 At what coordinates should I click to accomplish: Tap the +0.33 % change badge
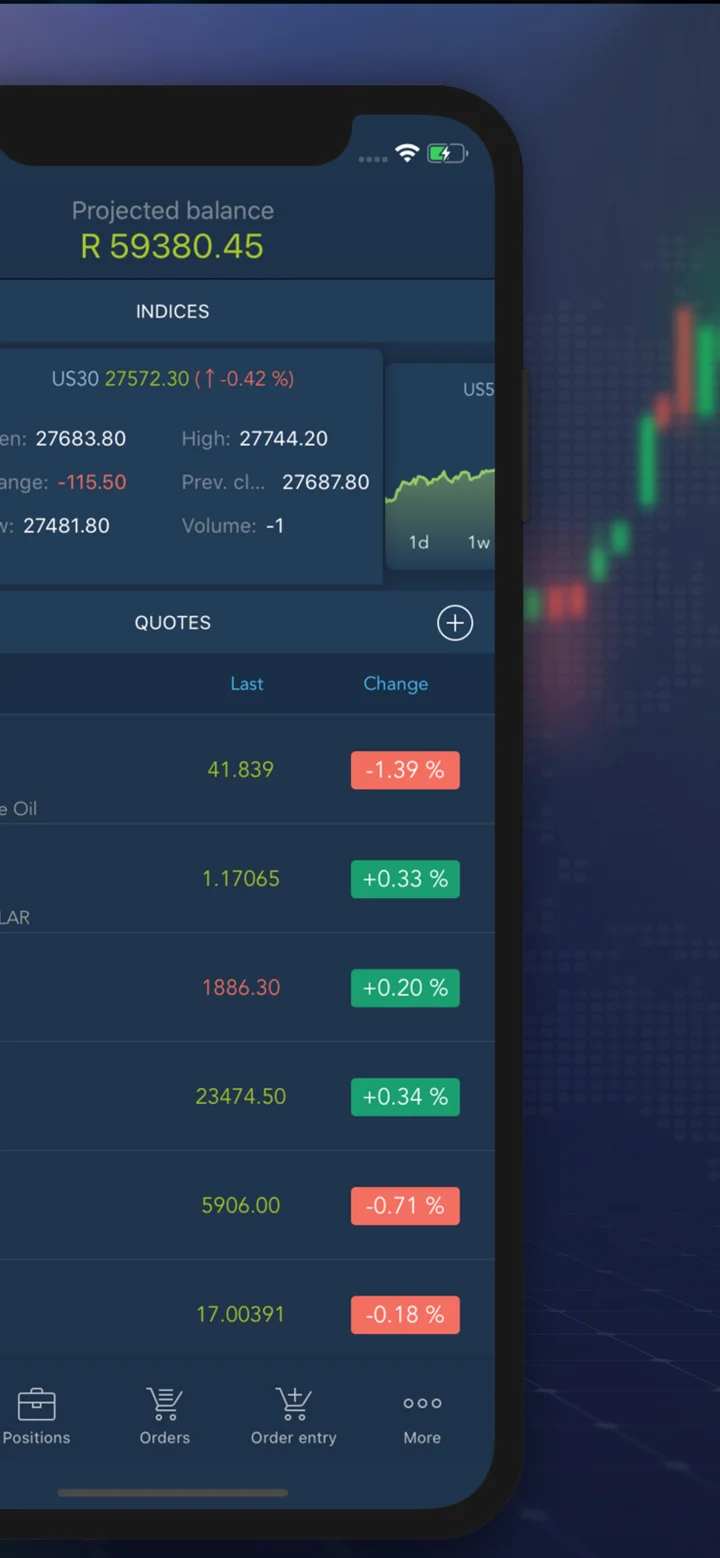pyautogui.click(x=405, y=879)
